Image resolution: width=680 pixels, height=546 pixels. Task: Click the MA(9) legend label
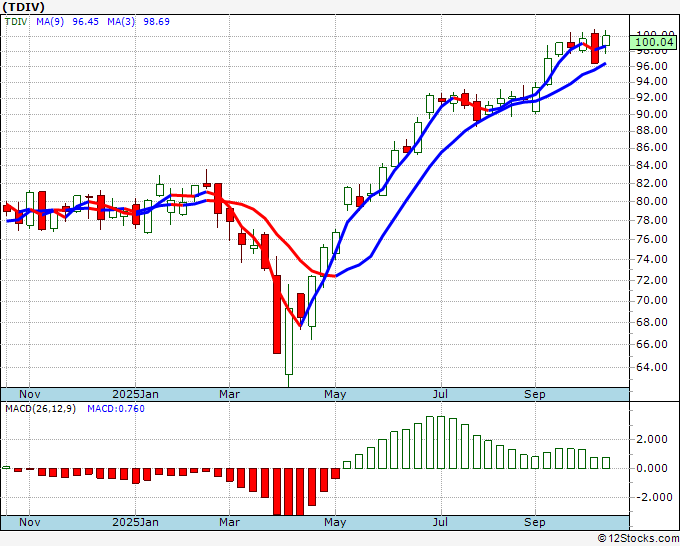[50, 22]
